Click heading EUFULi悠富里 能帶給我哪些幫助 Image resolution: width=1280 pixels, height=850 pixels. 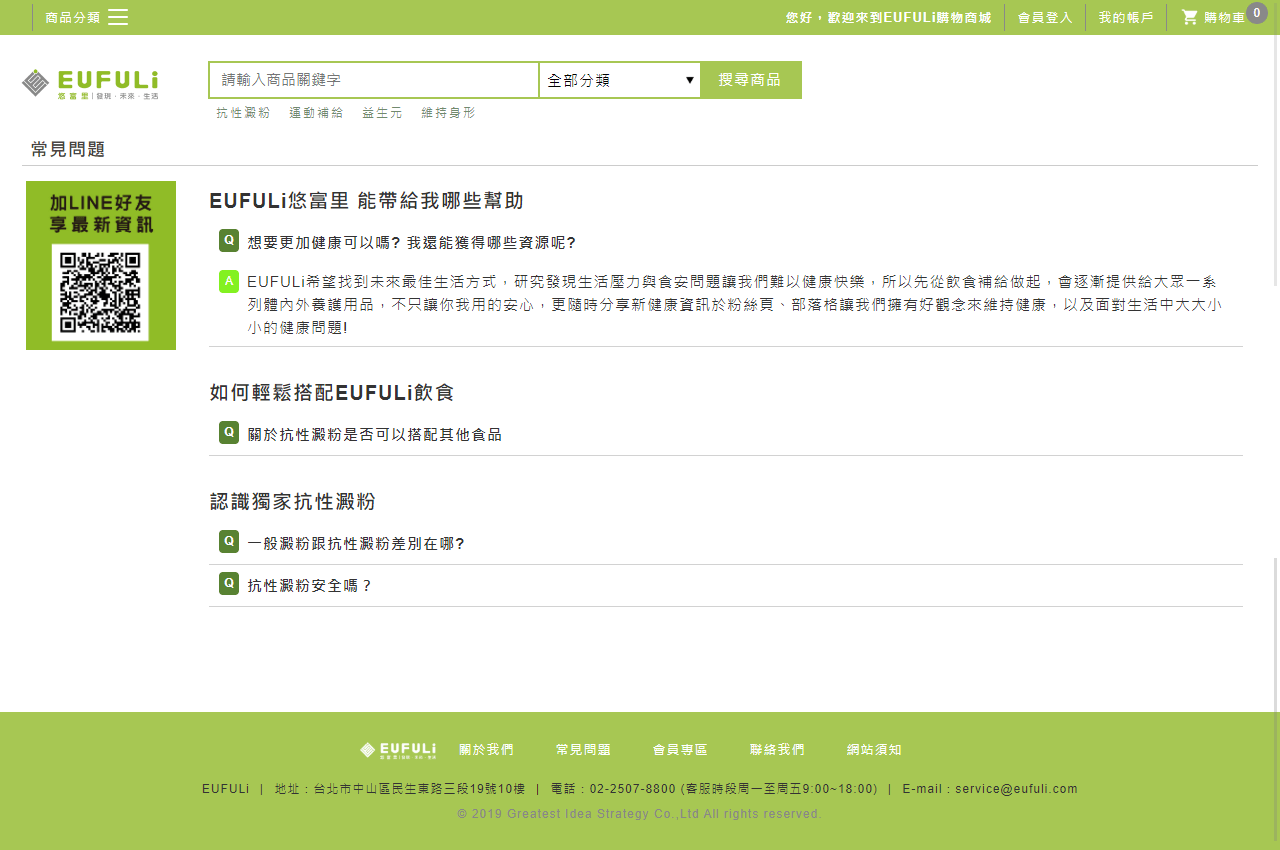click(366, 201)
